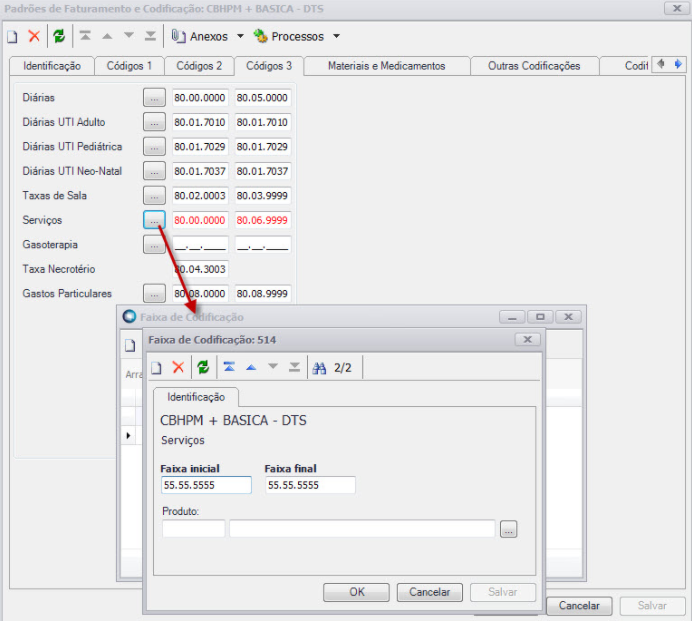692x621 pixels.
Task: Click Diárias UTI Adulto first field 80.01.7010
Action: [200, 122]
